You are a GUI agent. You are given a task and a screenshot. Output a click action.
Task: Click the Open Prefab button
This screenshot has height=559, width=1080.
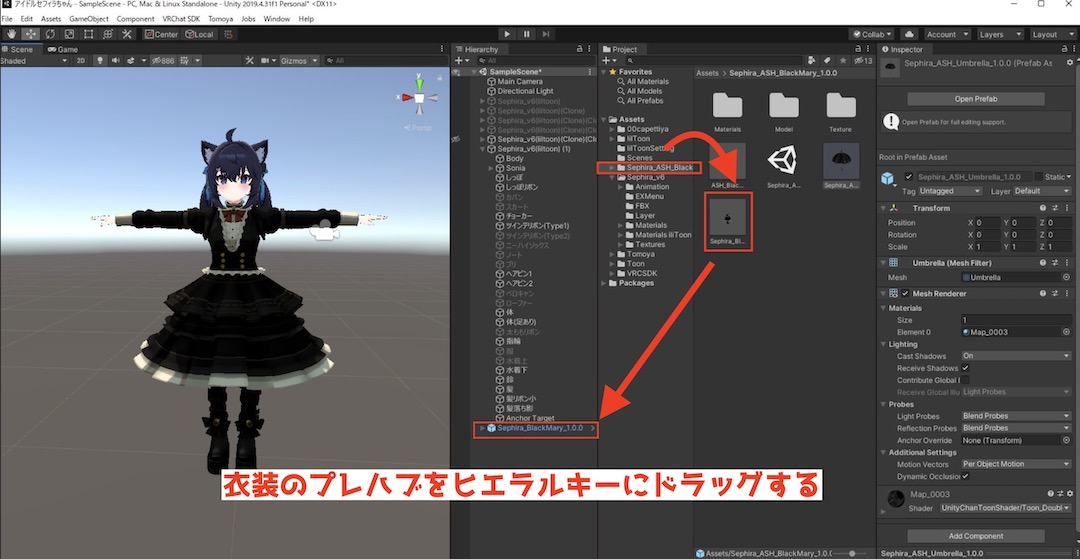tap(975, 98)
